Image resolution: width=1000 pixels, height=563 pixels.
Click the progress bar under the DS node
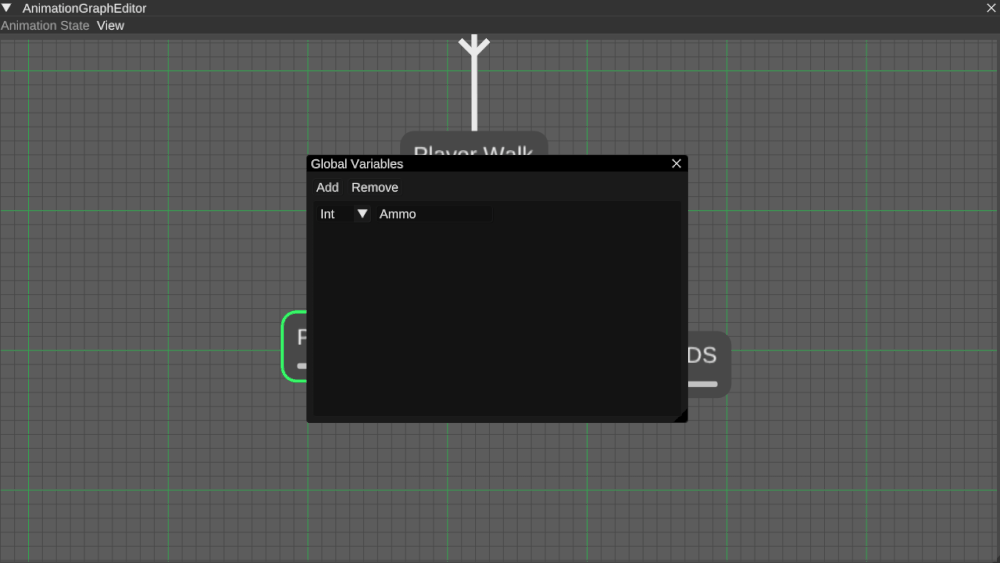pos(703,384)
